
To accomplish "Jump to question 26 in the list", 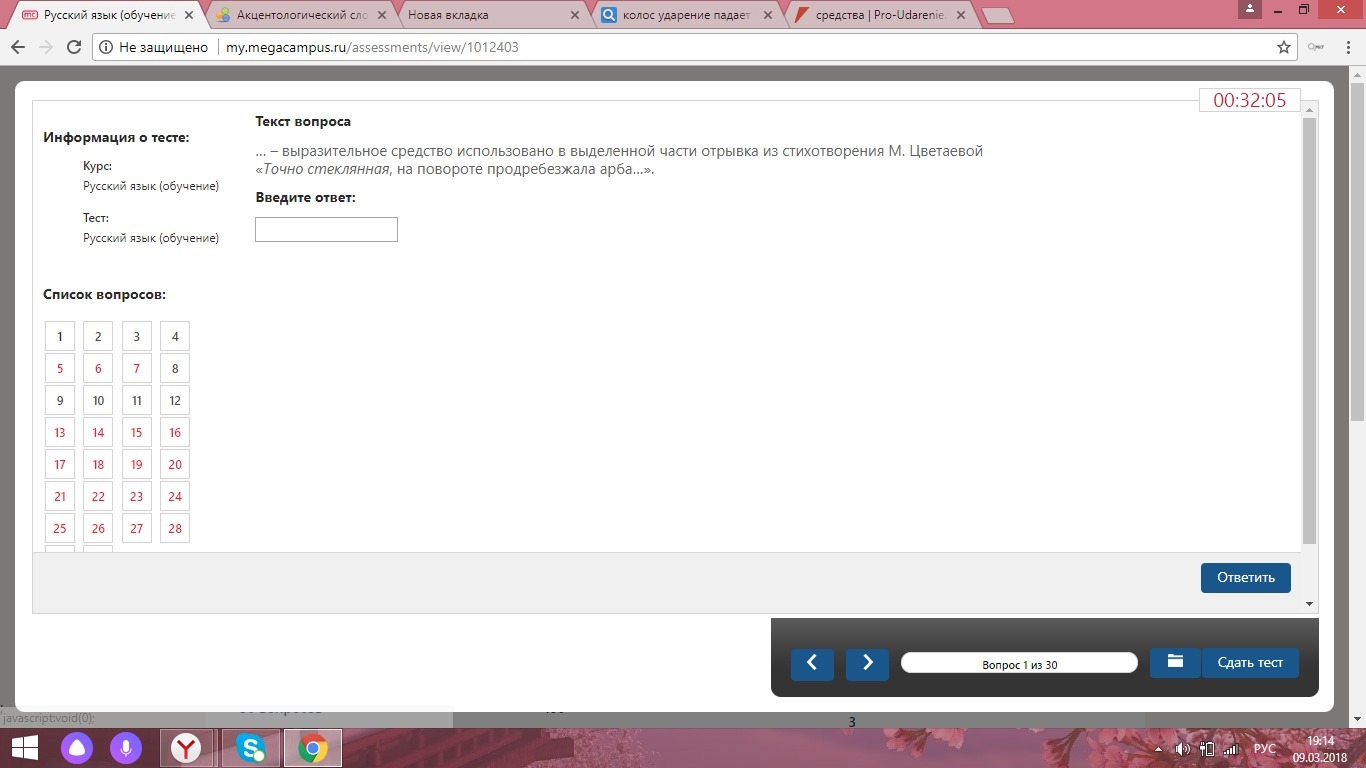I will [x=98, y=529].
